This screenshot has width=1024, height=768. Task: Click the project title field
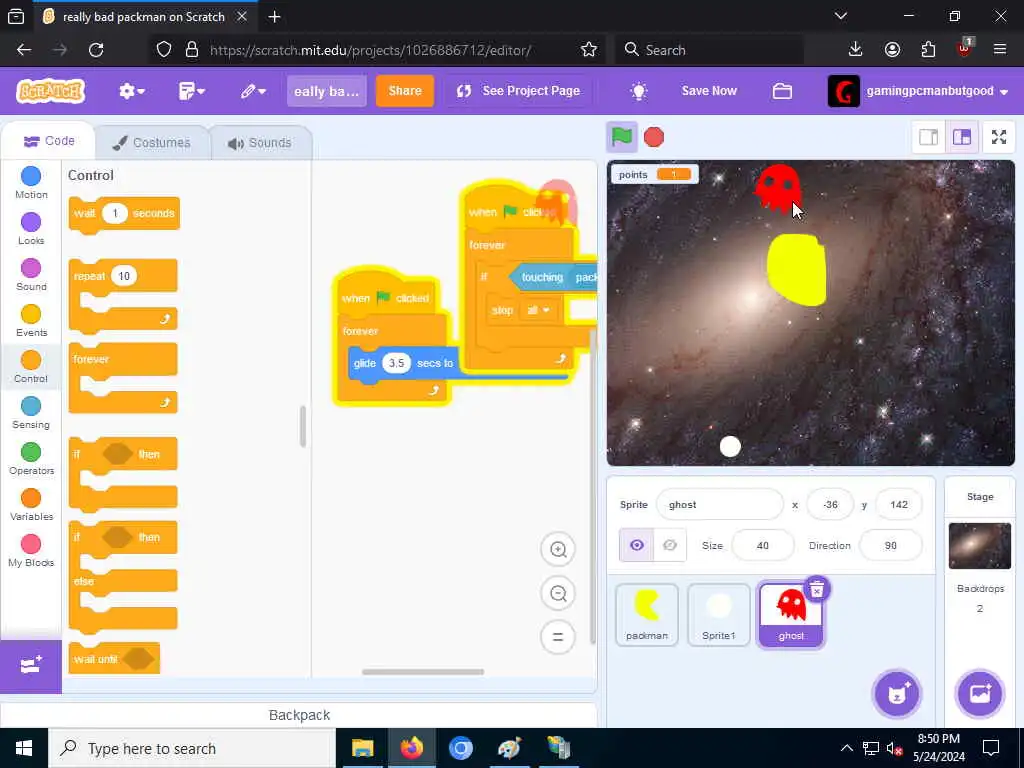point(327,91)
